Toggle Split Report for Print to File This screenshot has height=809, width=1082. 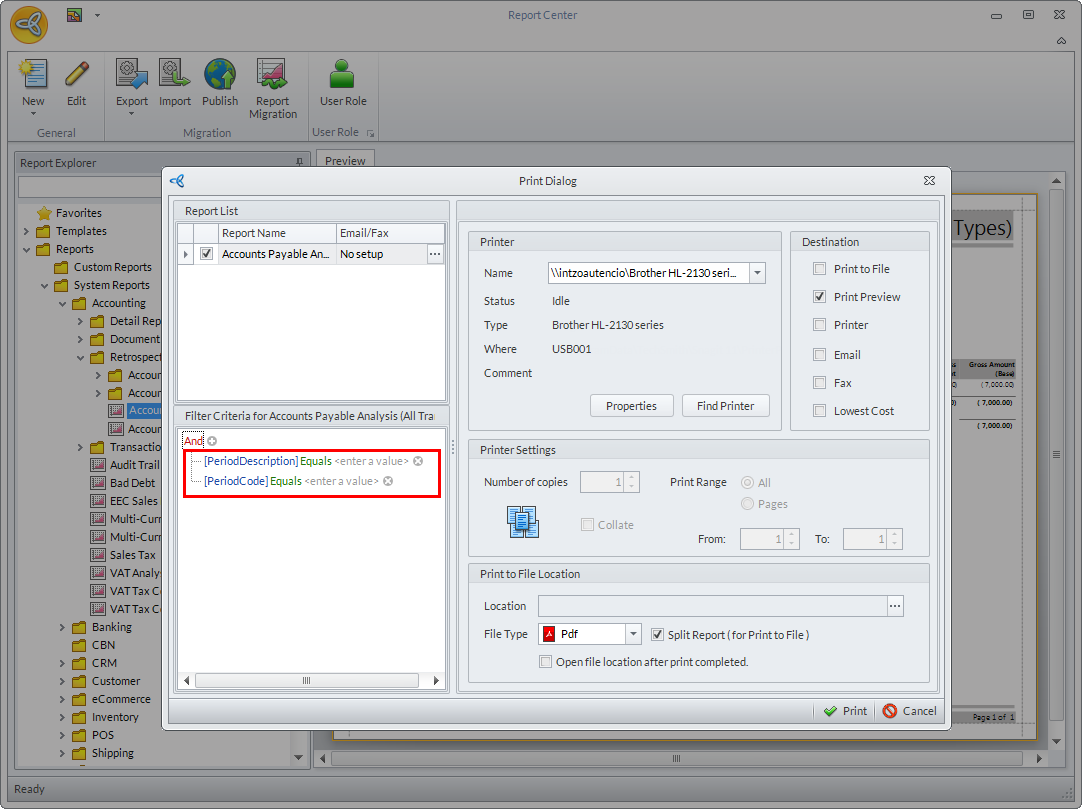(x=658, y=635)
